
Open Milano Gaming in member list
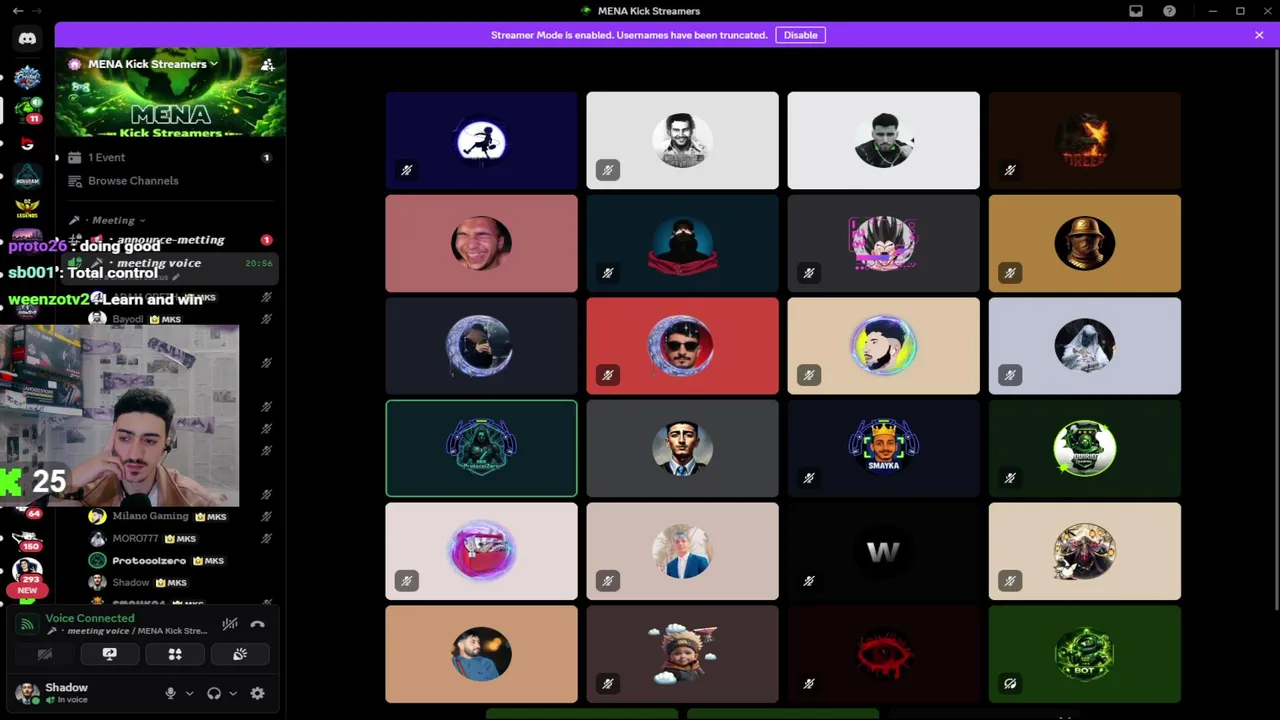[x=180, y=516]
